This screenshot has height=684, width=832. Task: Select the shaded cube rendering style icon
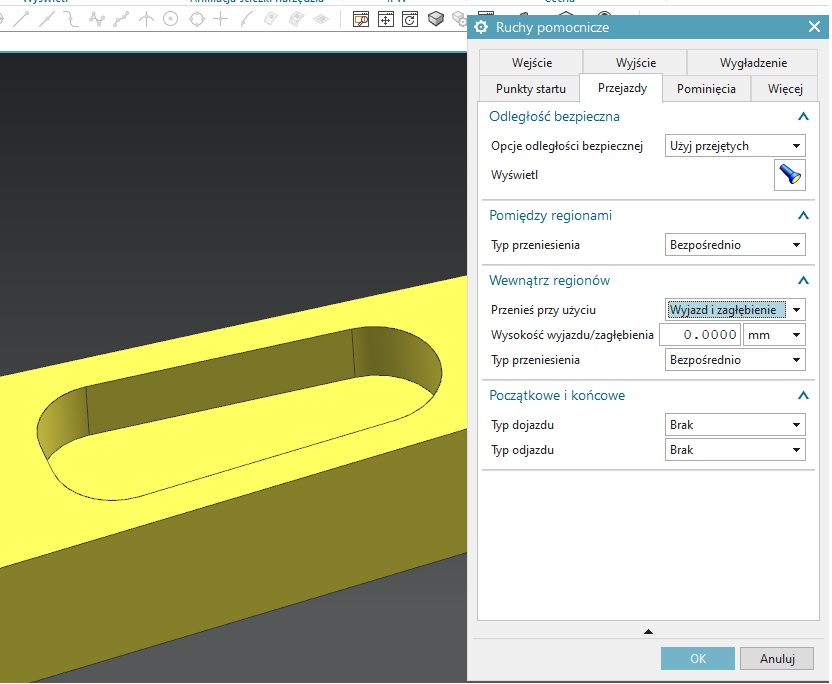coord(436,20)
